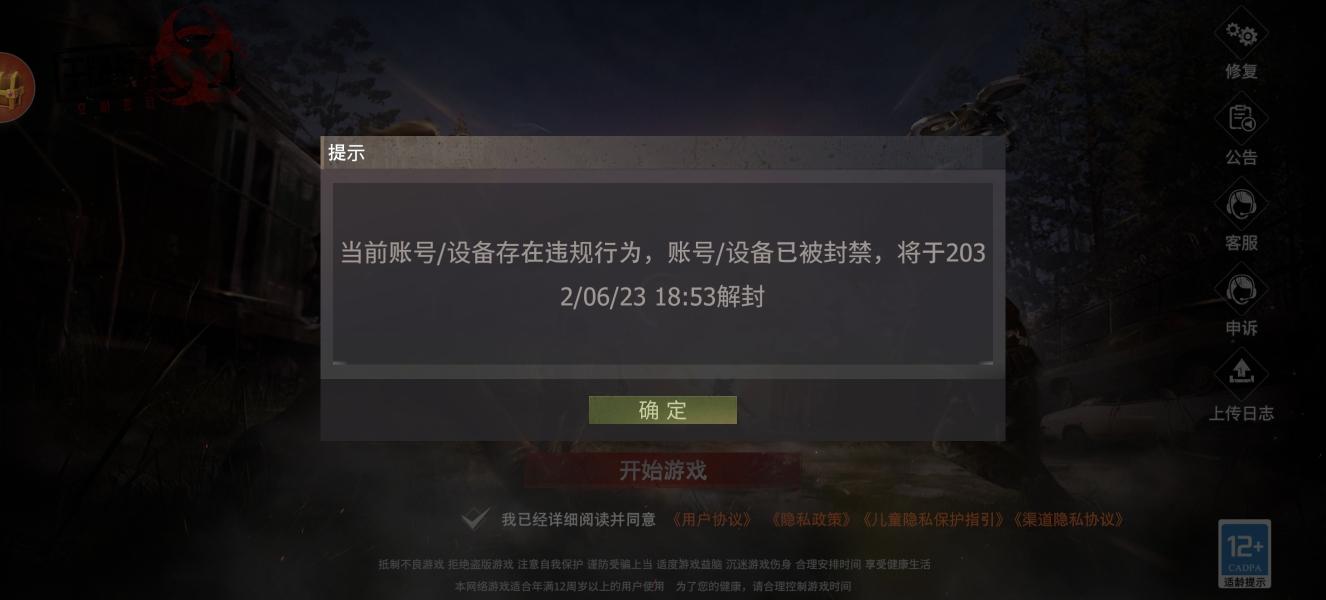Click the 提示 dialog title bar
Viewport: 1326px width, 600px height.
[663, 152]
